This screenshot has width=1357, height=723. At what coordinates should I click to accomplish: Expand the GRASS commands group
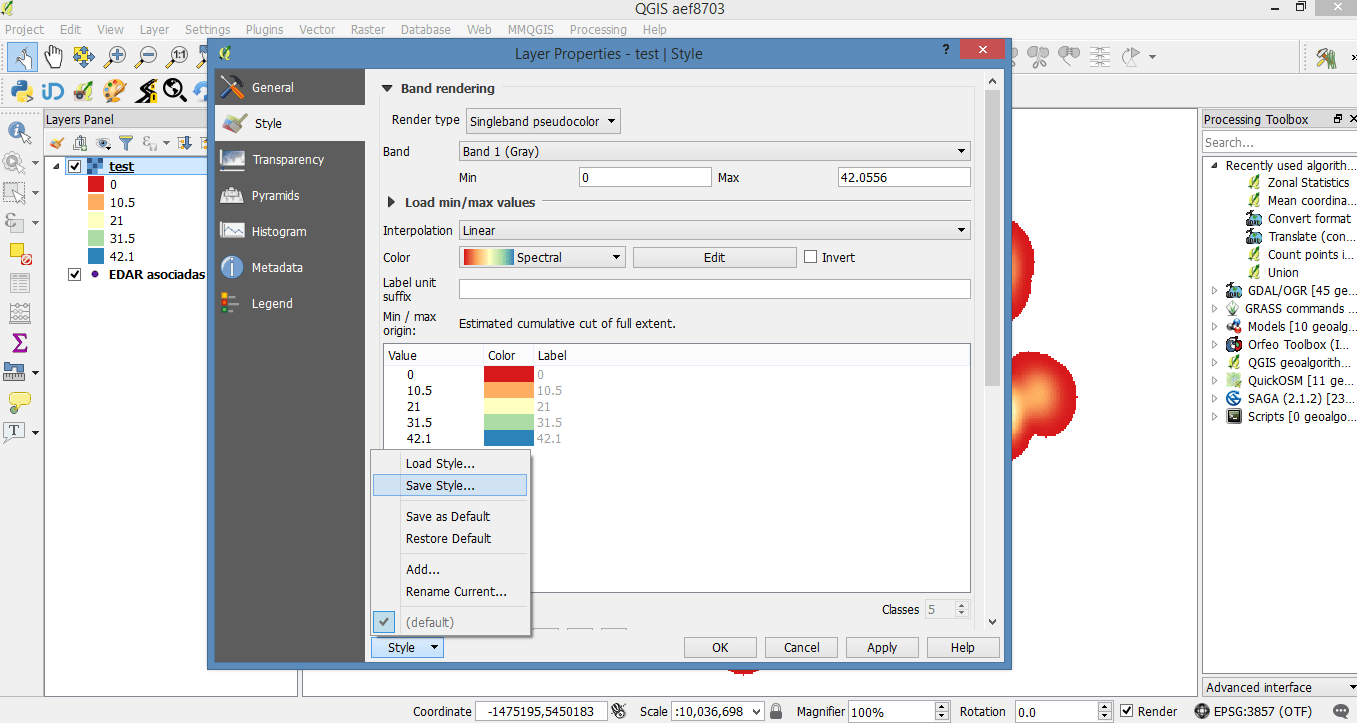point(1213,308)
